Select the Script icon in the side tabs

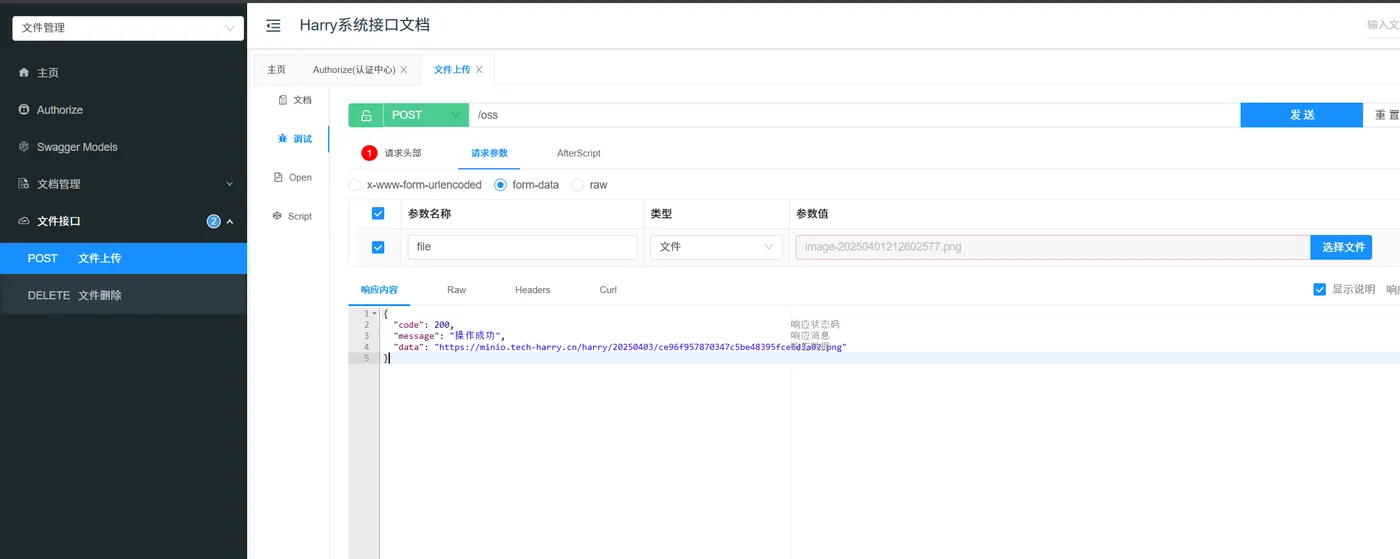click(278, 216)
